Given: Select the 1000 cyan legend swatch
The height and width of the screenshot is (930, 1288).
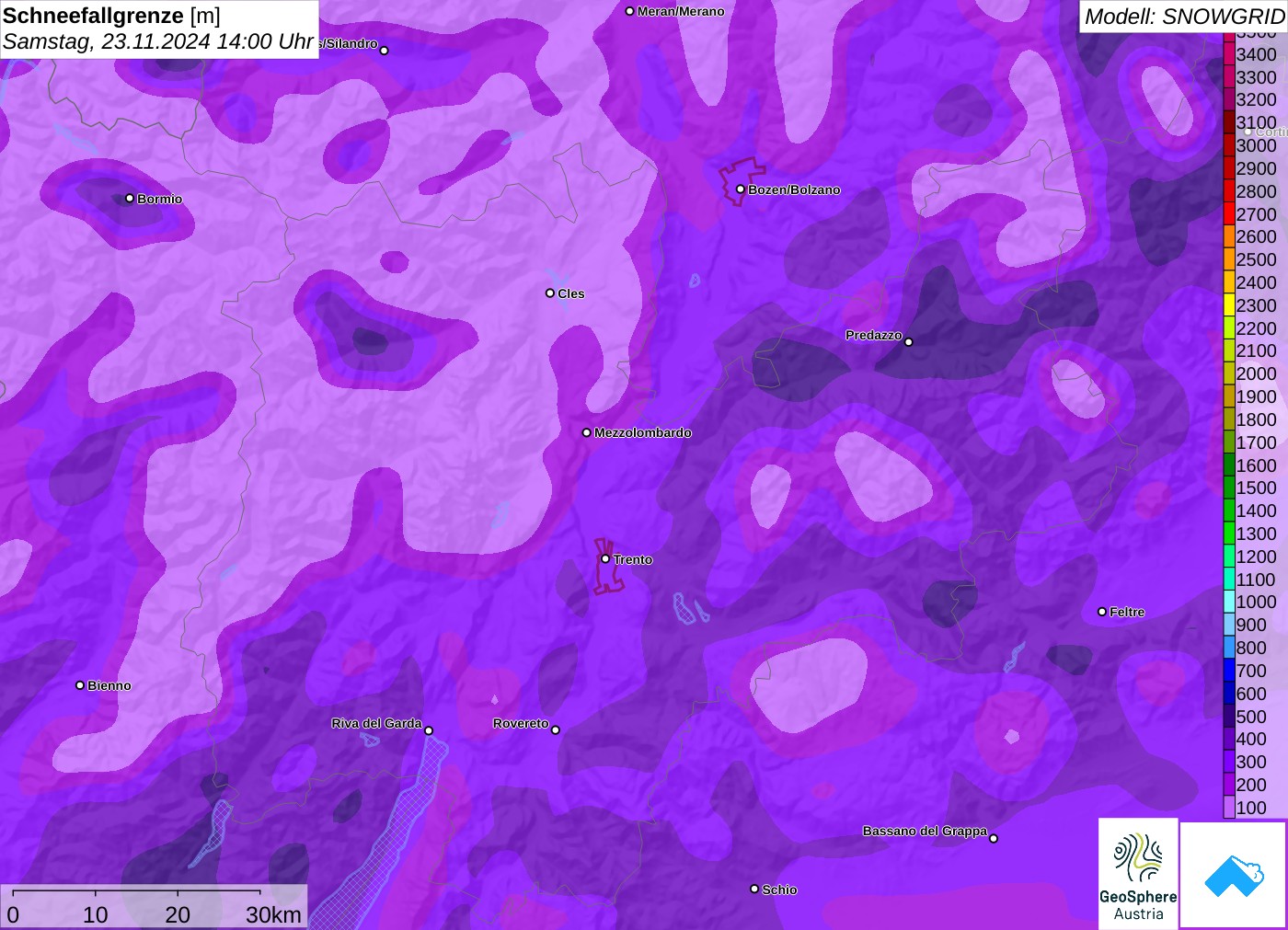Looking at the screenshot, I should (1229, 602).
